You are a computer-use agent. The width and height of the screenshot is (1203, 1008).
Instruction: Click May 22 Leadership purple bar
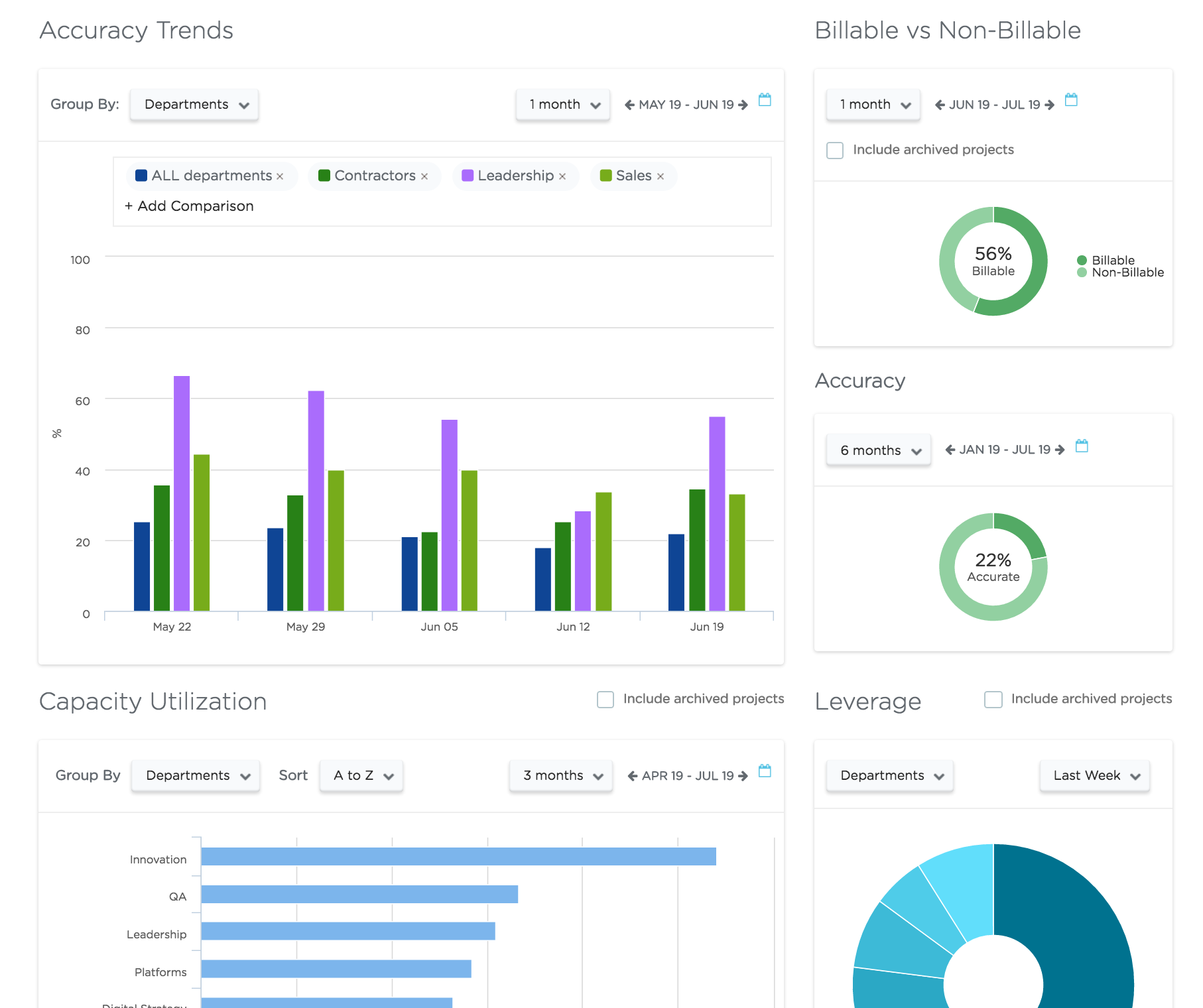(182, 493)
